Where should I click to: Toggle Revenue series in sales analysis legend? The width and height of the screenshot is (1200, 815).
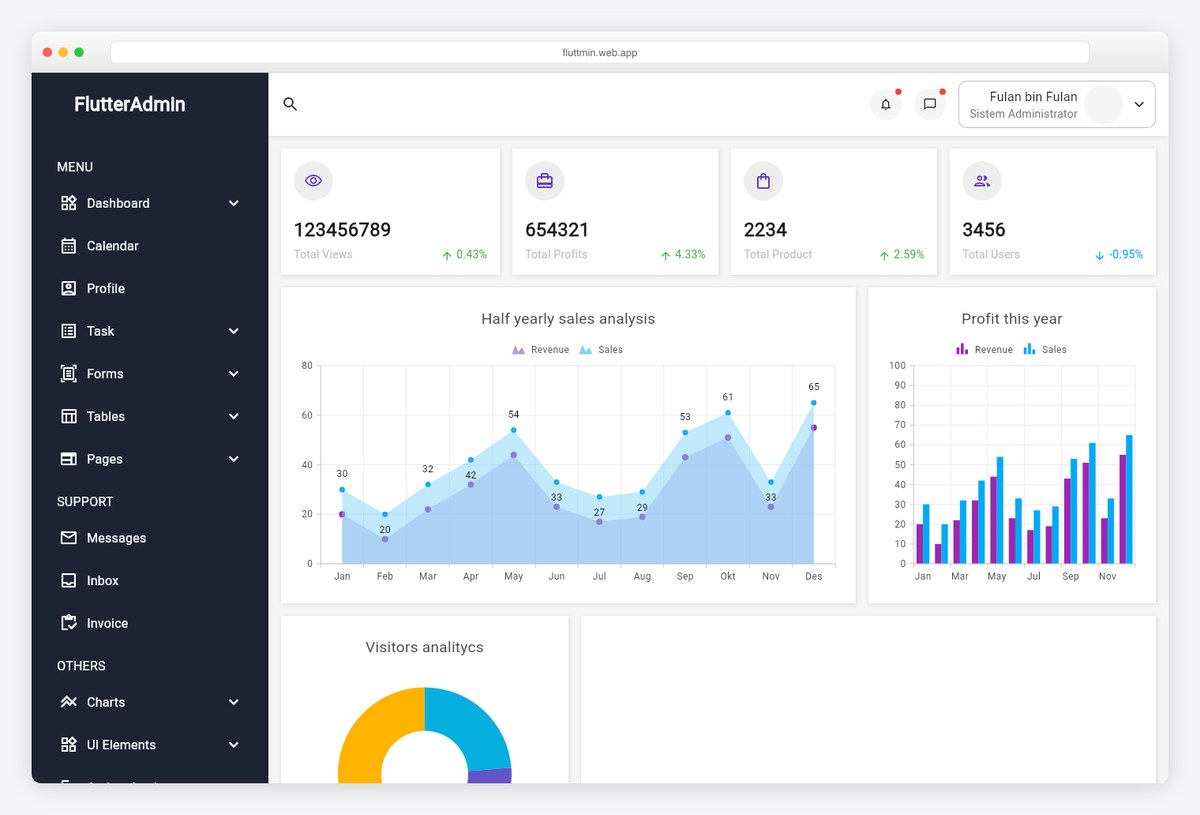click(x=541, y=350)
